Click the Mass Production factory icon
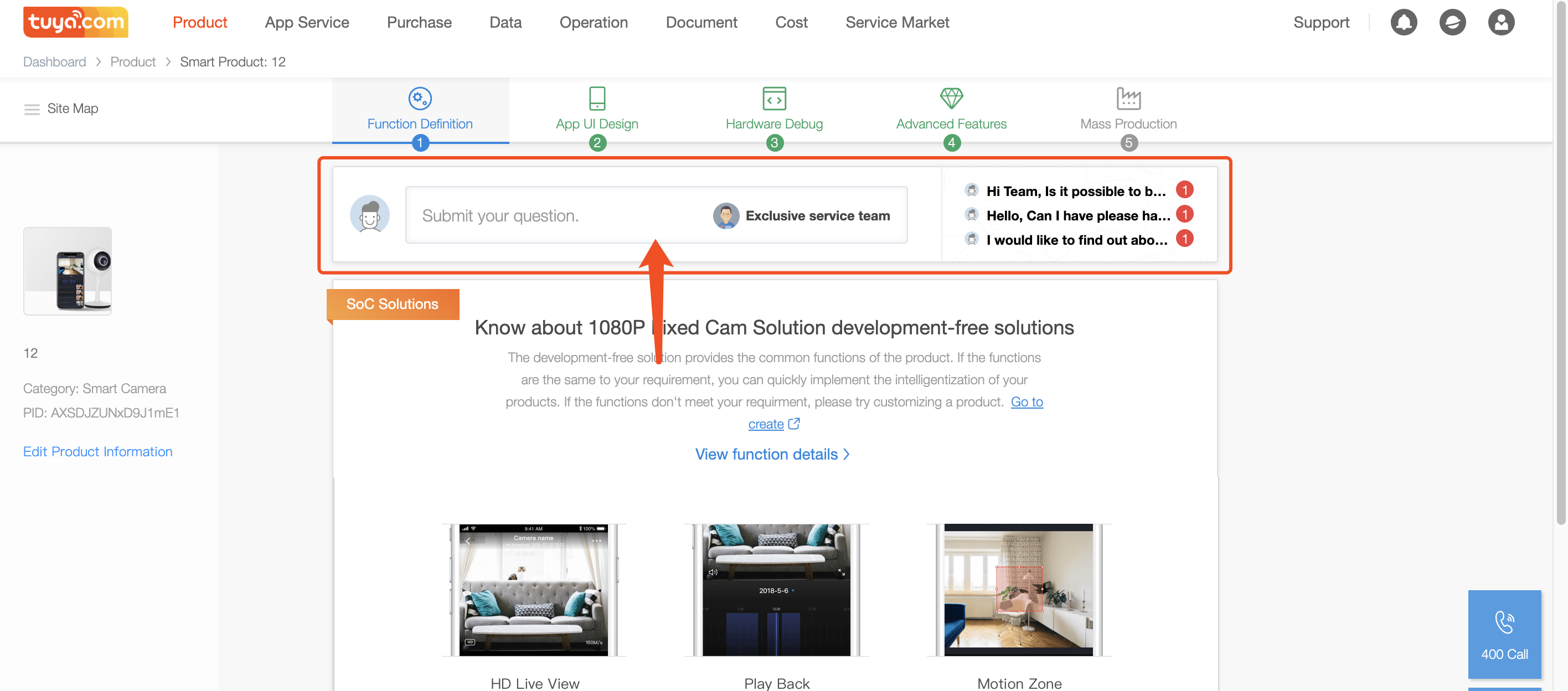The image size is (1568, 691). (x=1128, y=98)
